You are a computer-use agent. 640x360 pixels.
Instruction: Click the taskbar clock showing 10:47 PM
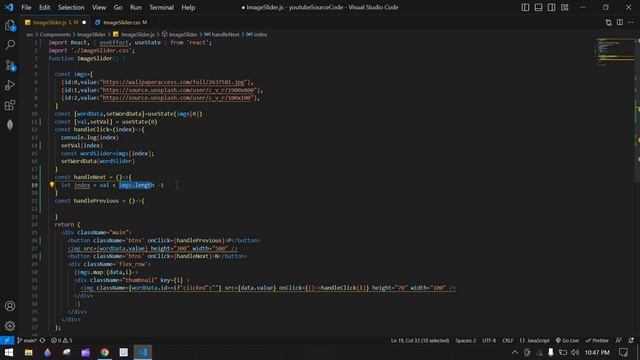597,352
